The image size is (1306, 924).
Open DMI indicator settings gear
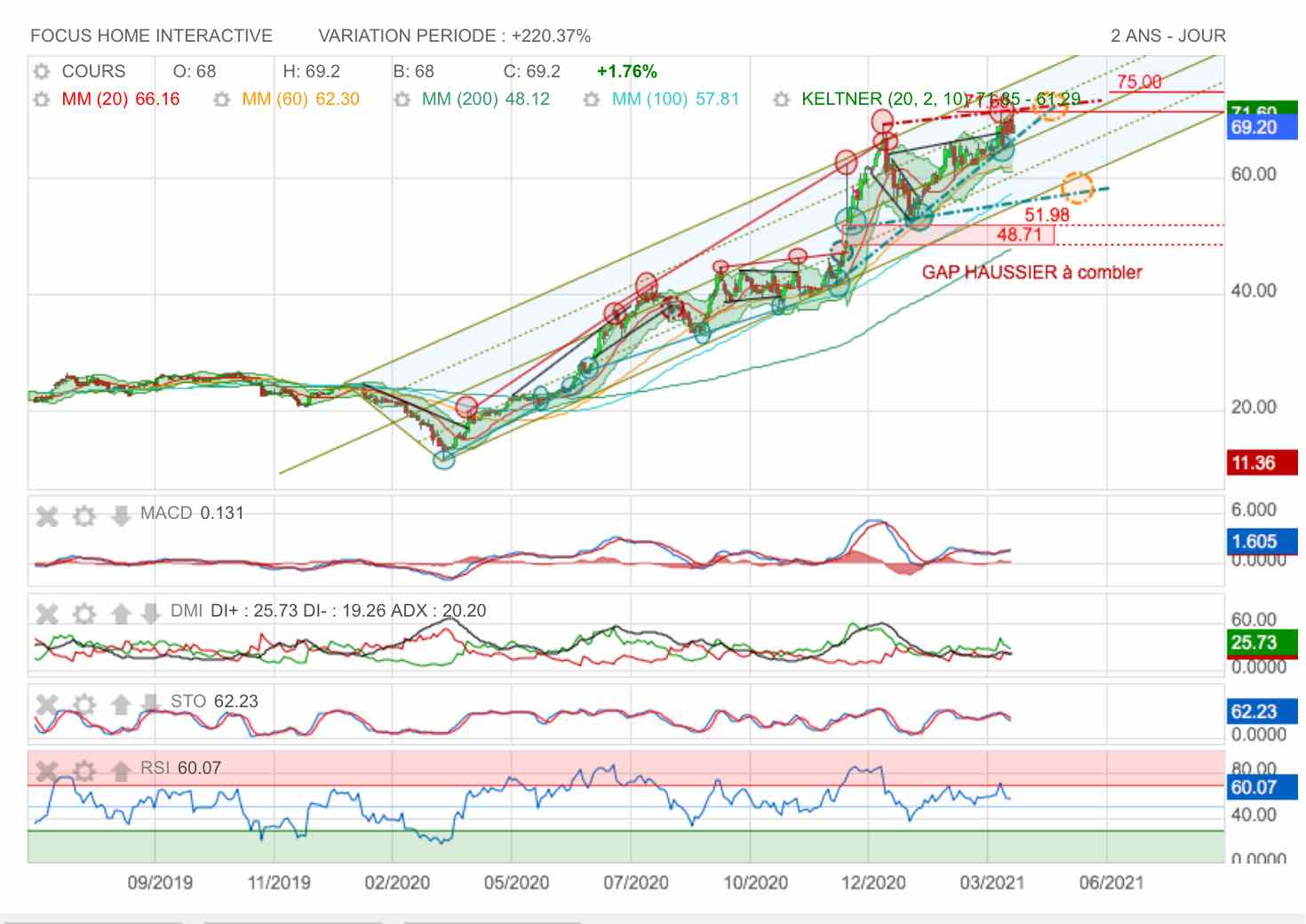pyautogui.click(x=84, y=613)
